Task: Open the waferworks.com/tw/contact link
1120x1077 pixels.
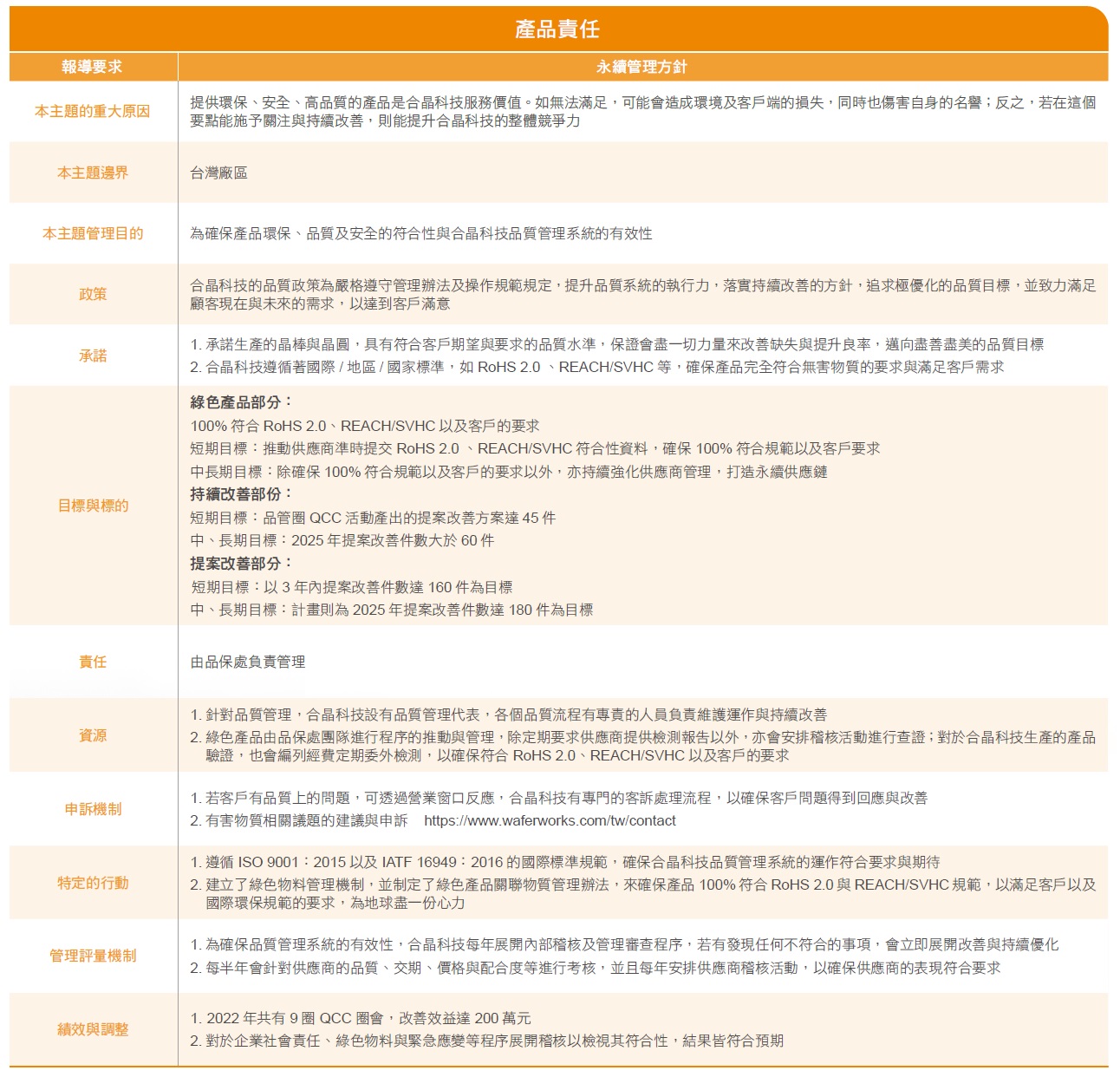Action: pos(550,820)
